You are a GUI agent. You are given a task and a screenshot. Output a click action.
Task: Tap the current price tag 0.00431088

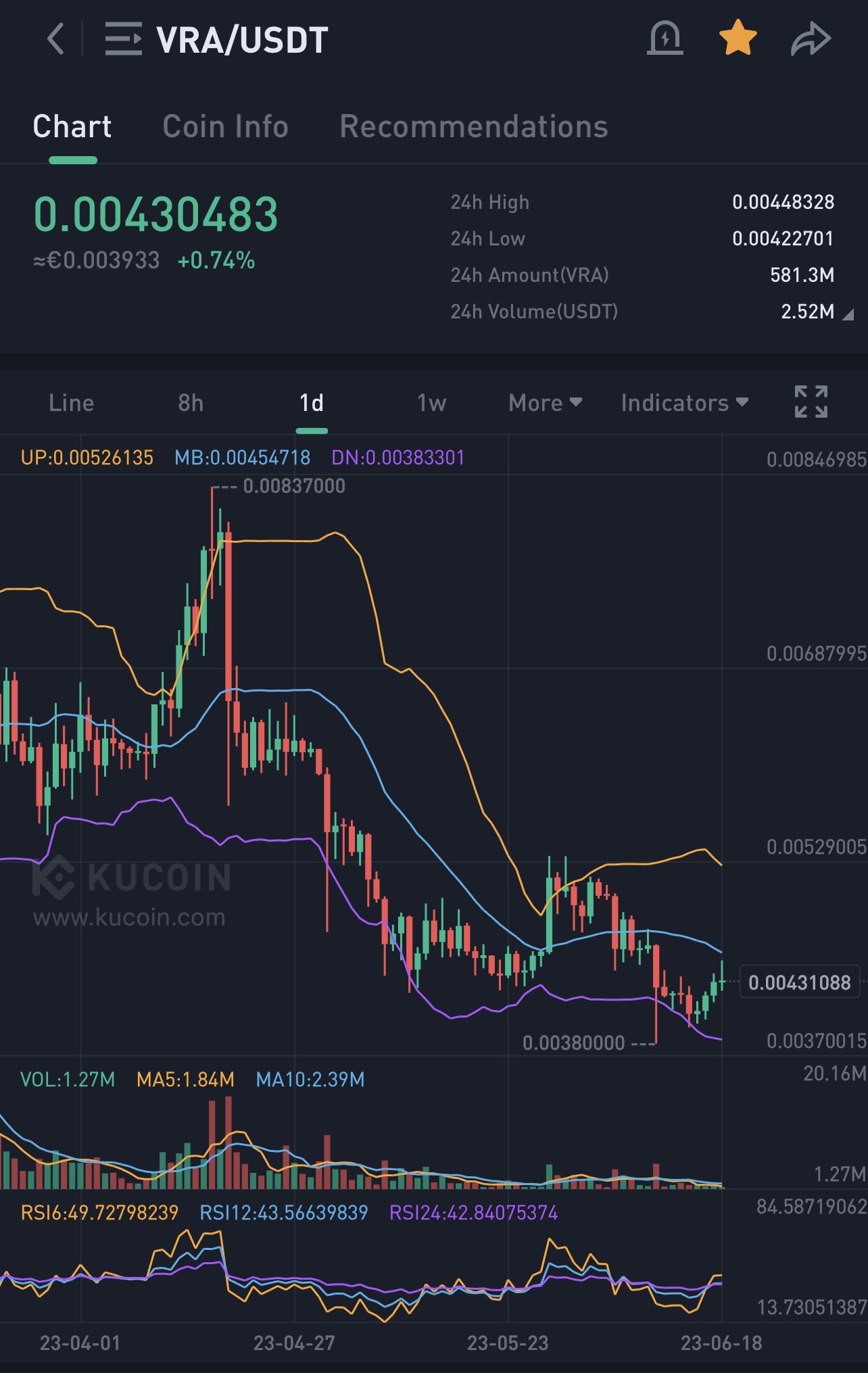800,982
